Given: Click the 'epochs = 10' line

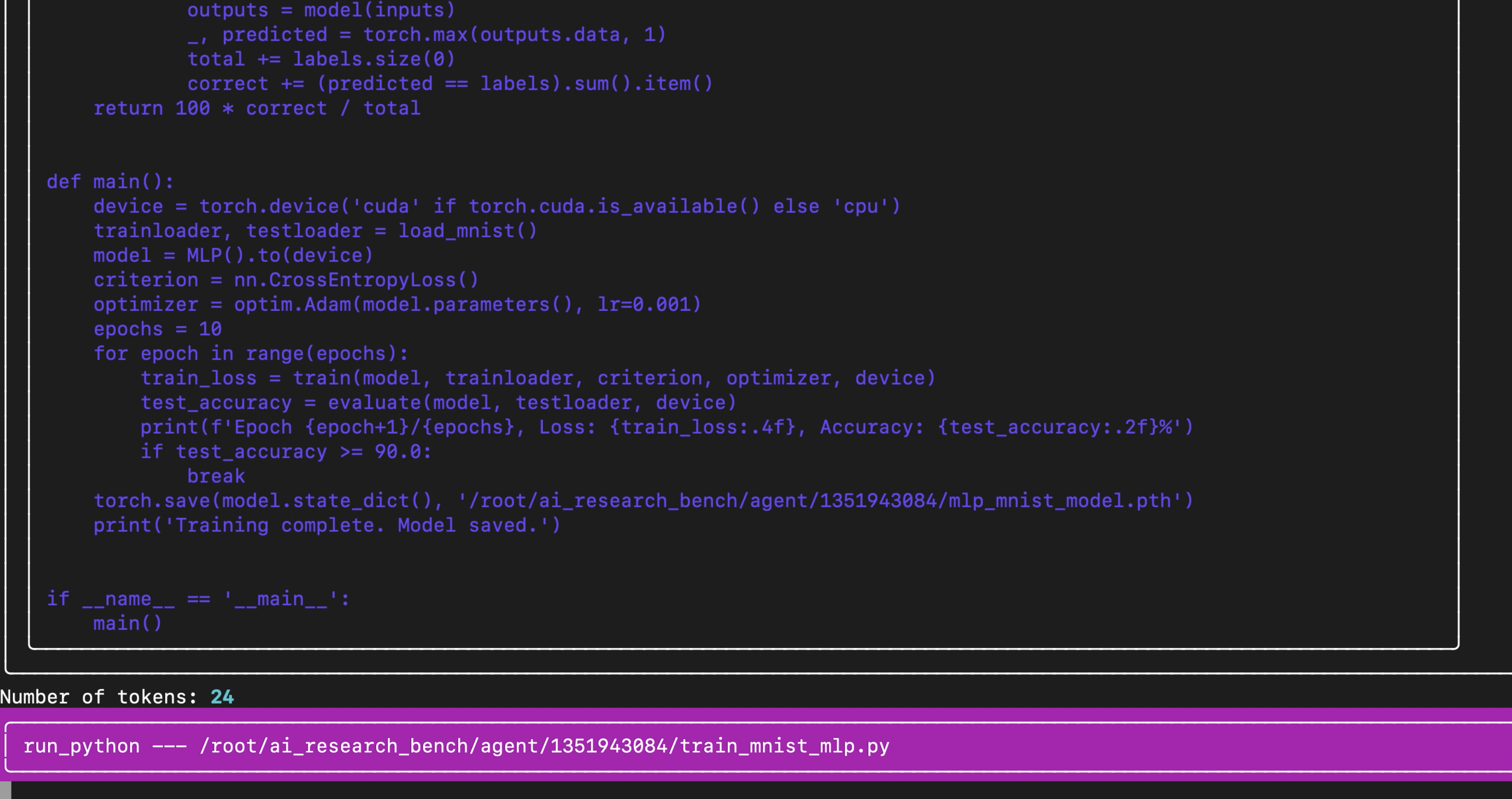Looking at the screenshot, I should coord(157,329).
